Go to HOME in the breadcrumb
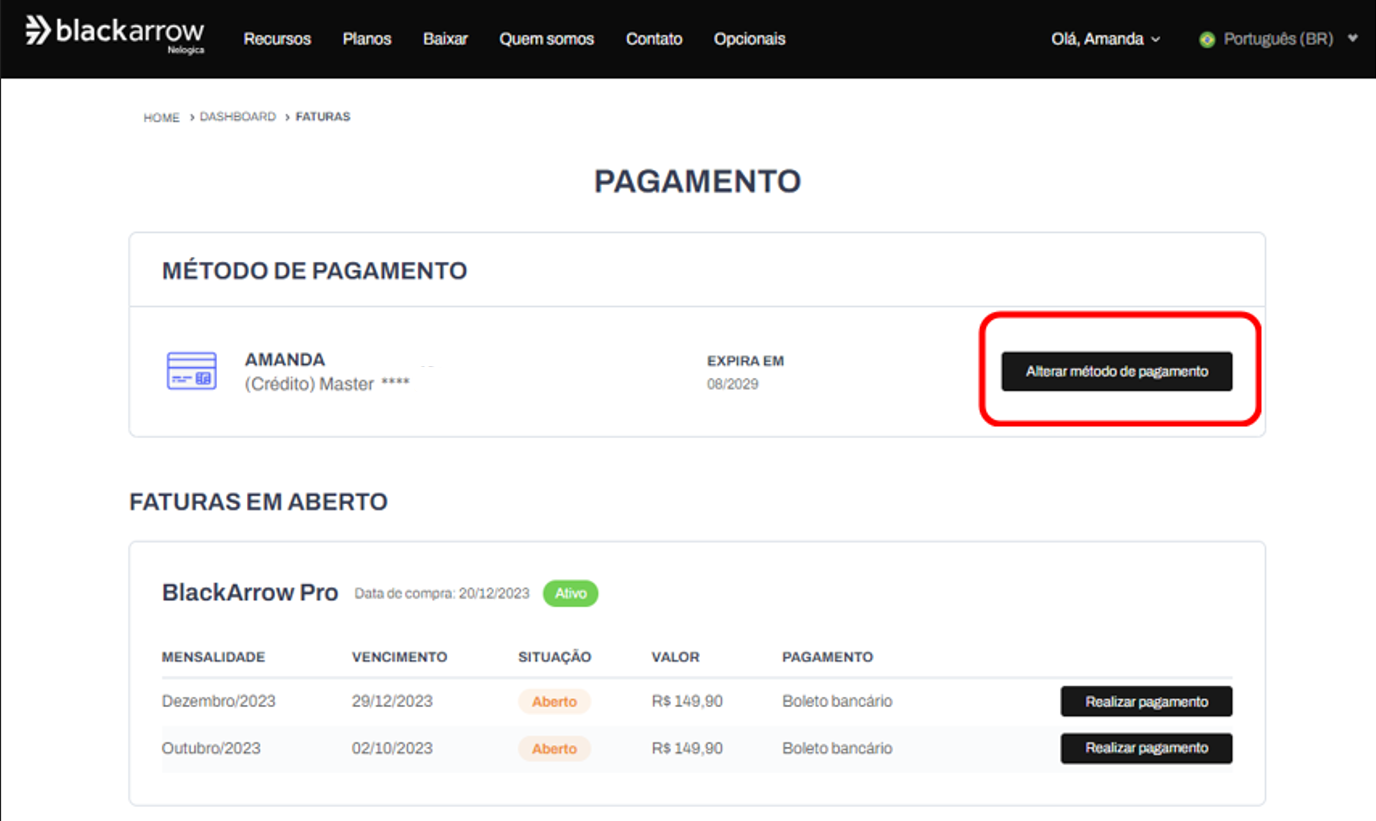Viewport: 1376px width, 821px height. tap(161, 118)
